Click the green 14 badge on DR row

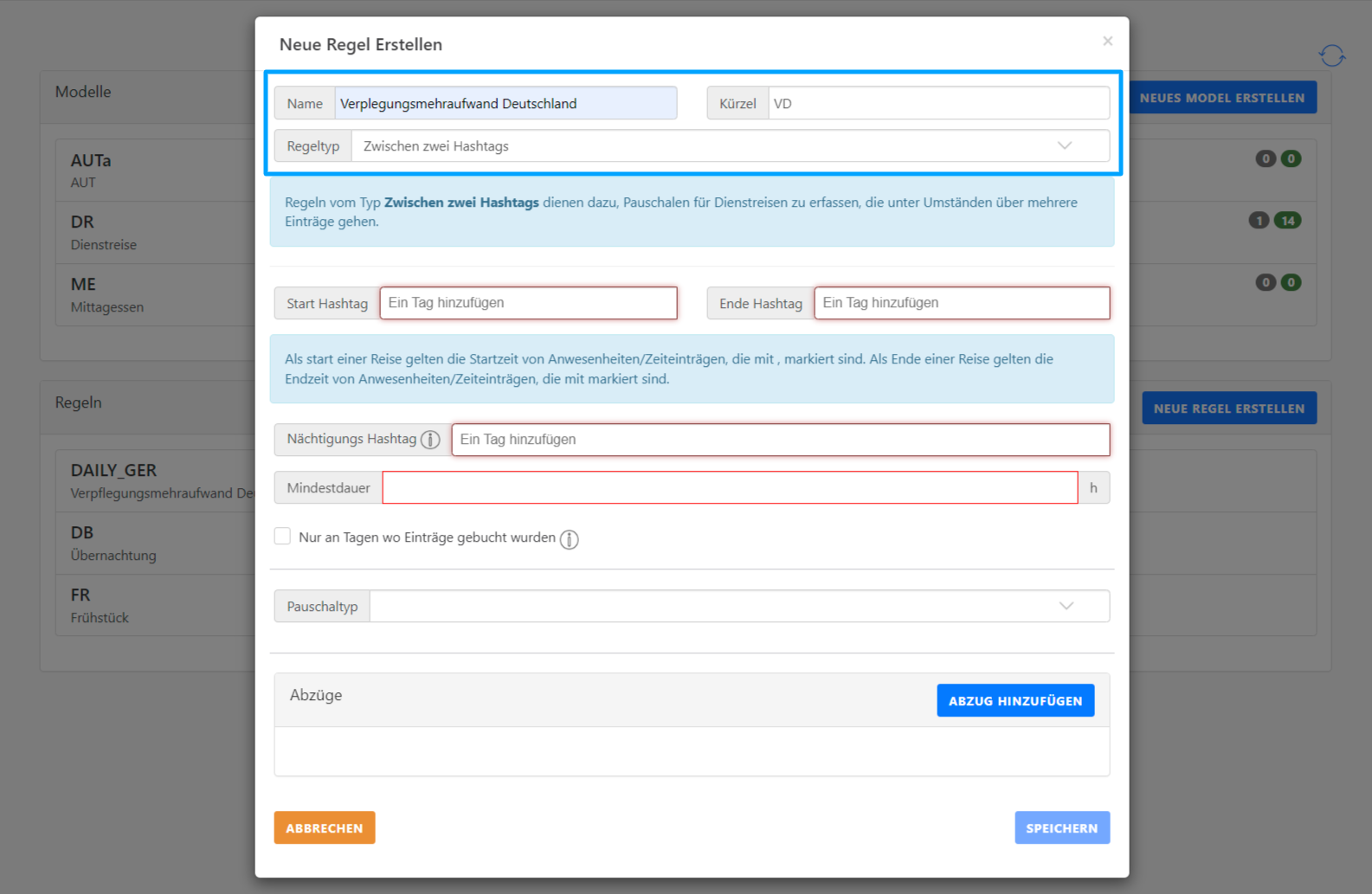click(1287, 221)
